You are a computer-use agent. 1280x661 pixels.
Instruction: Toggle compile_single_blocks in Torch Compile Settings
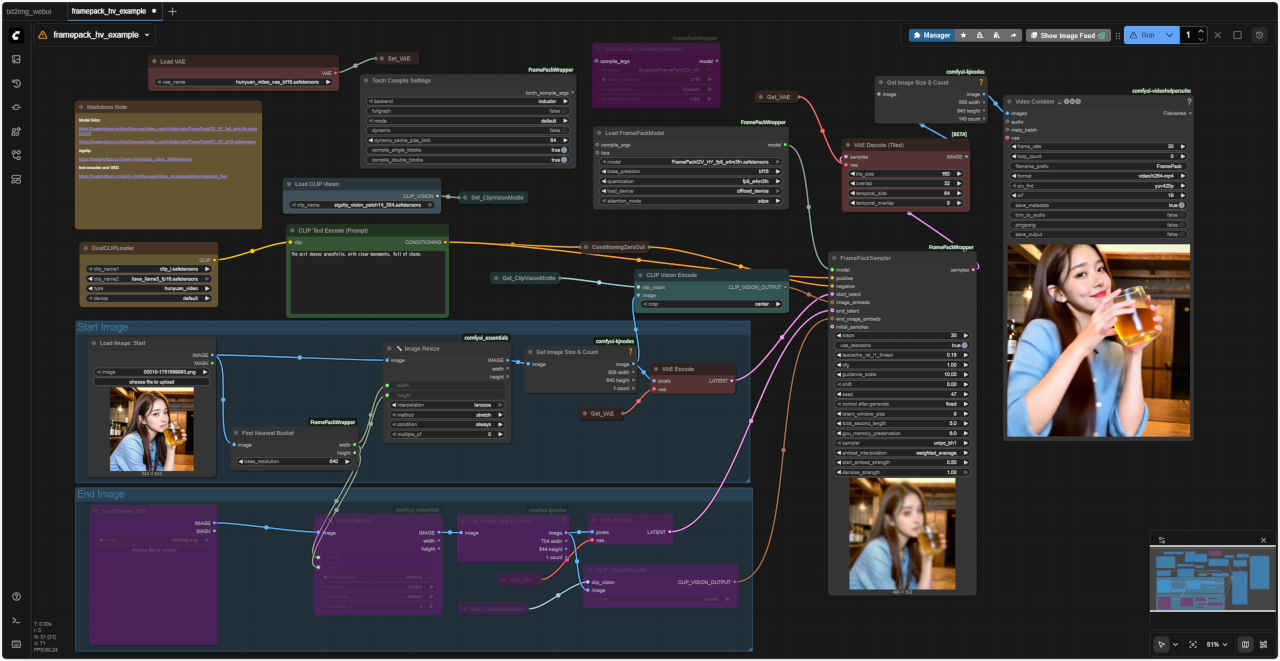click(564, 150)
